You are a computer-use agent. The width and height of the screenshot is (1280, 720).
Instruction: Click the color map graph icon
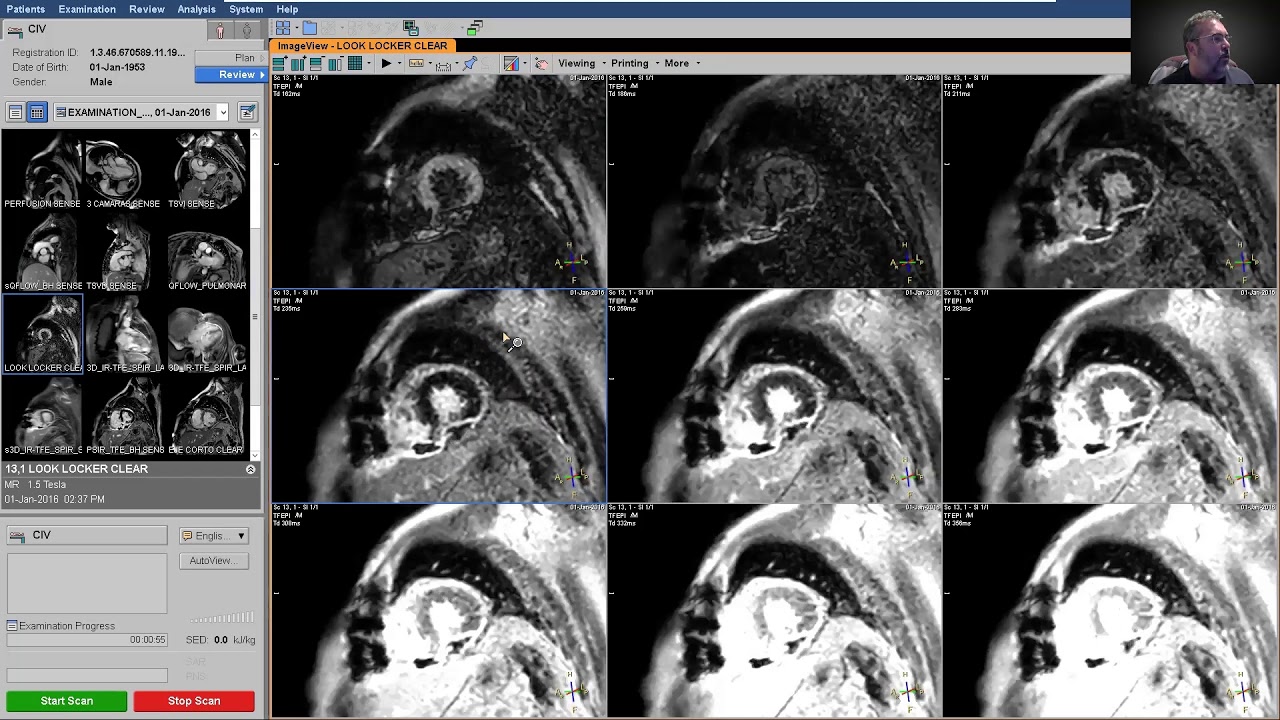(x=511, y=63)
